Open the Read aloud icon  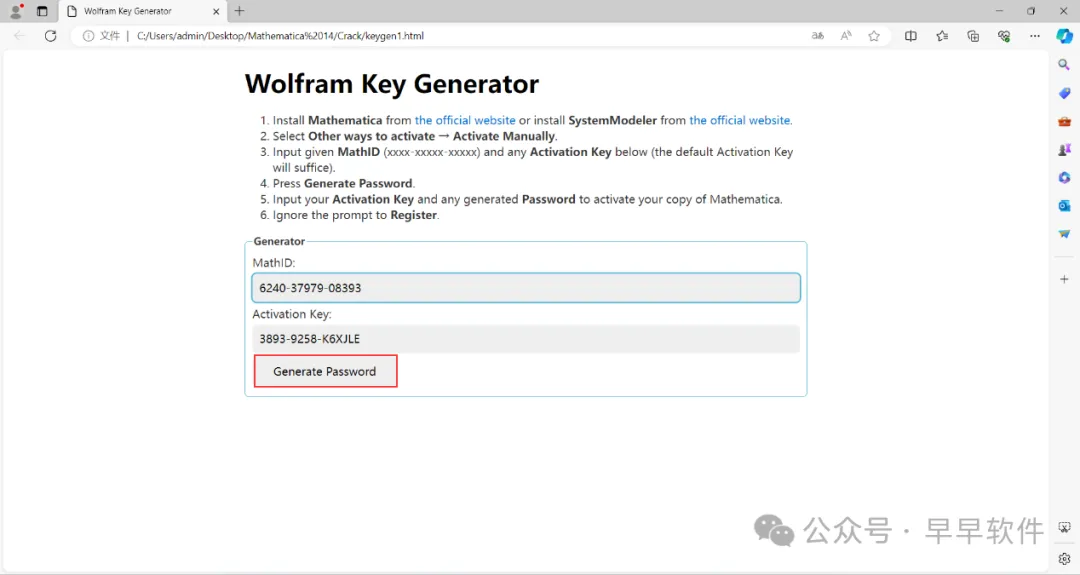click(x=846, y=36)
